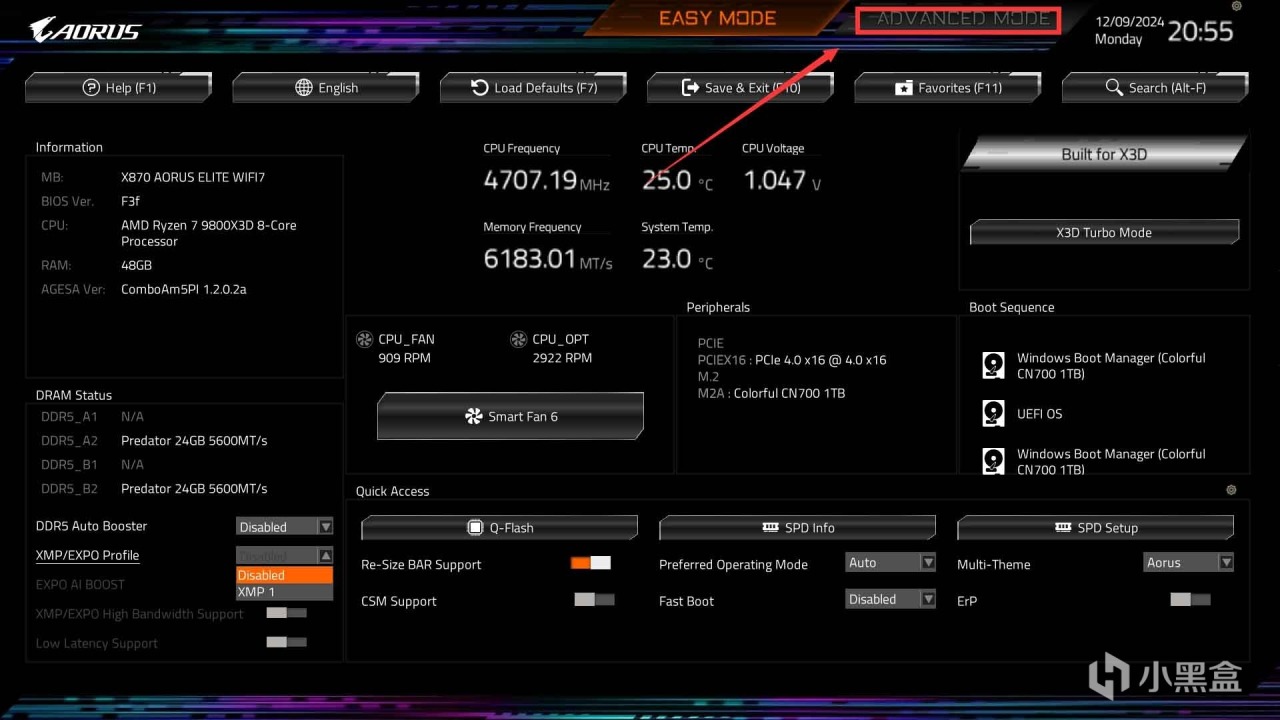Click the Load Defaults reset icon

tap(480, 88)
